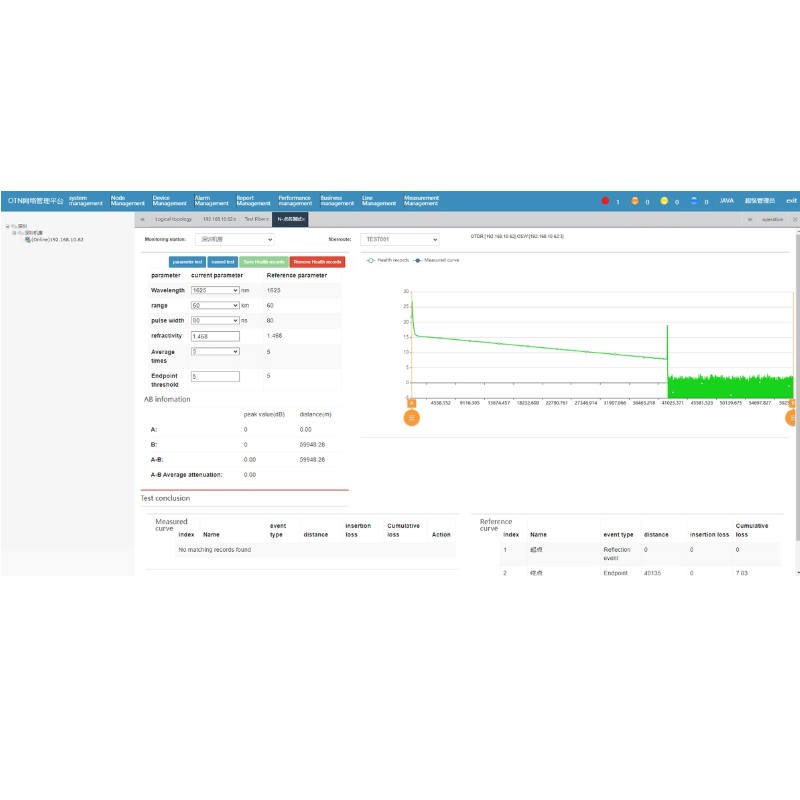Click the parameter test button
This screenshot has height=800, width=800.
[187, 262]
